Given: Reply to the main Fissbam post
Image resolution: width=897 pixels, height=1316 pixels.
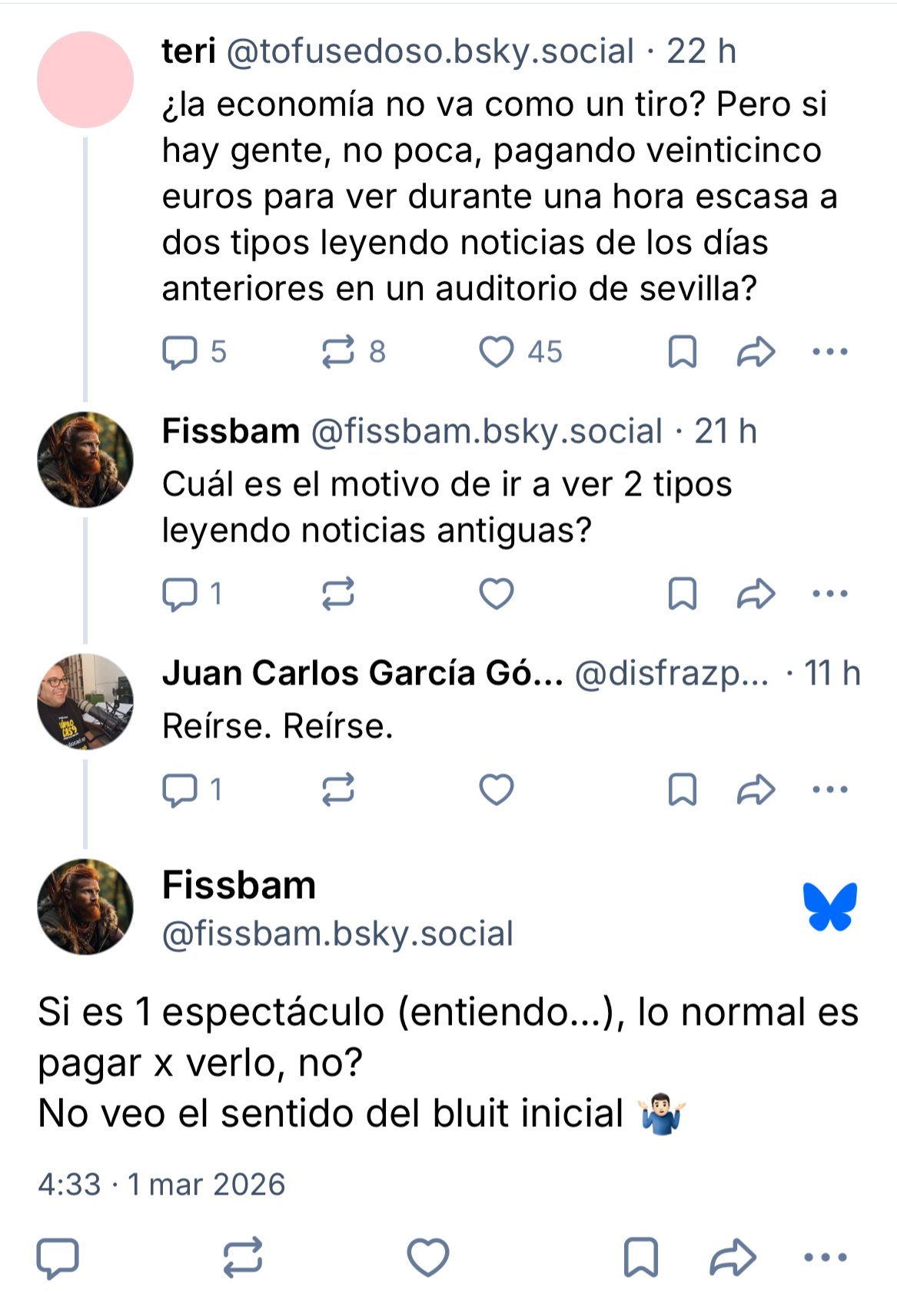Looking at the screenshot, I should tap(58, 1258).
